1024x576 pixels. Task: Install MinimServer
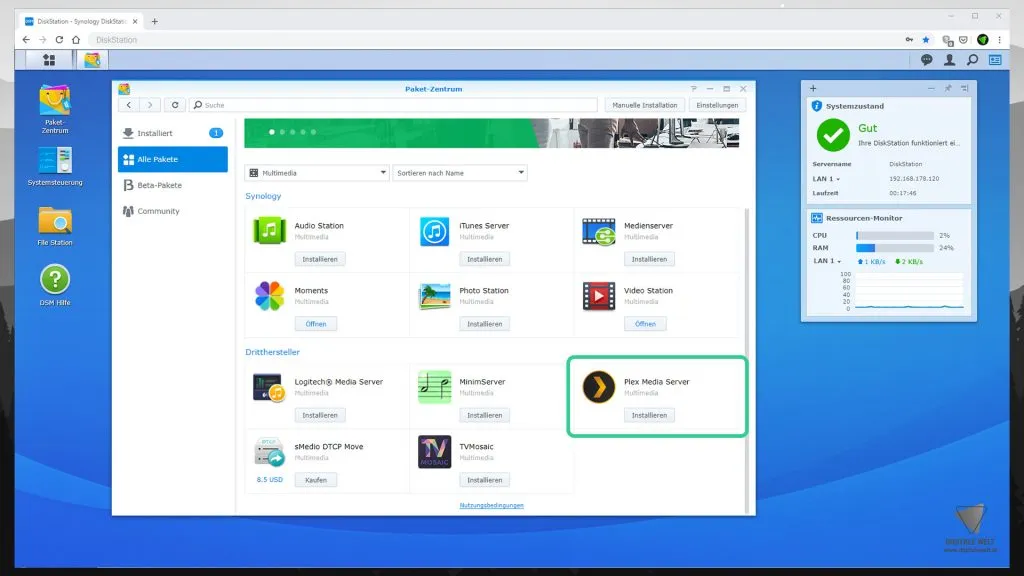coord(485,415)
